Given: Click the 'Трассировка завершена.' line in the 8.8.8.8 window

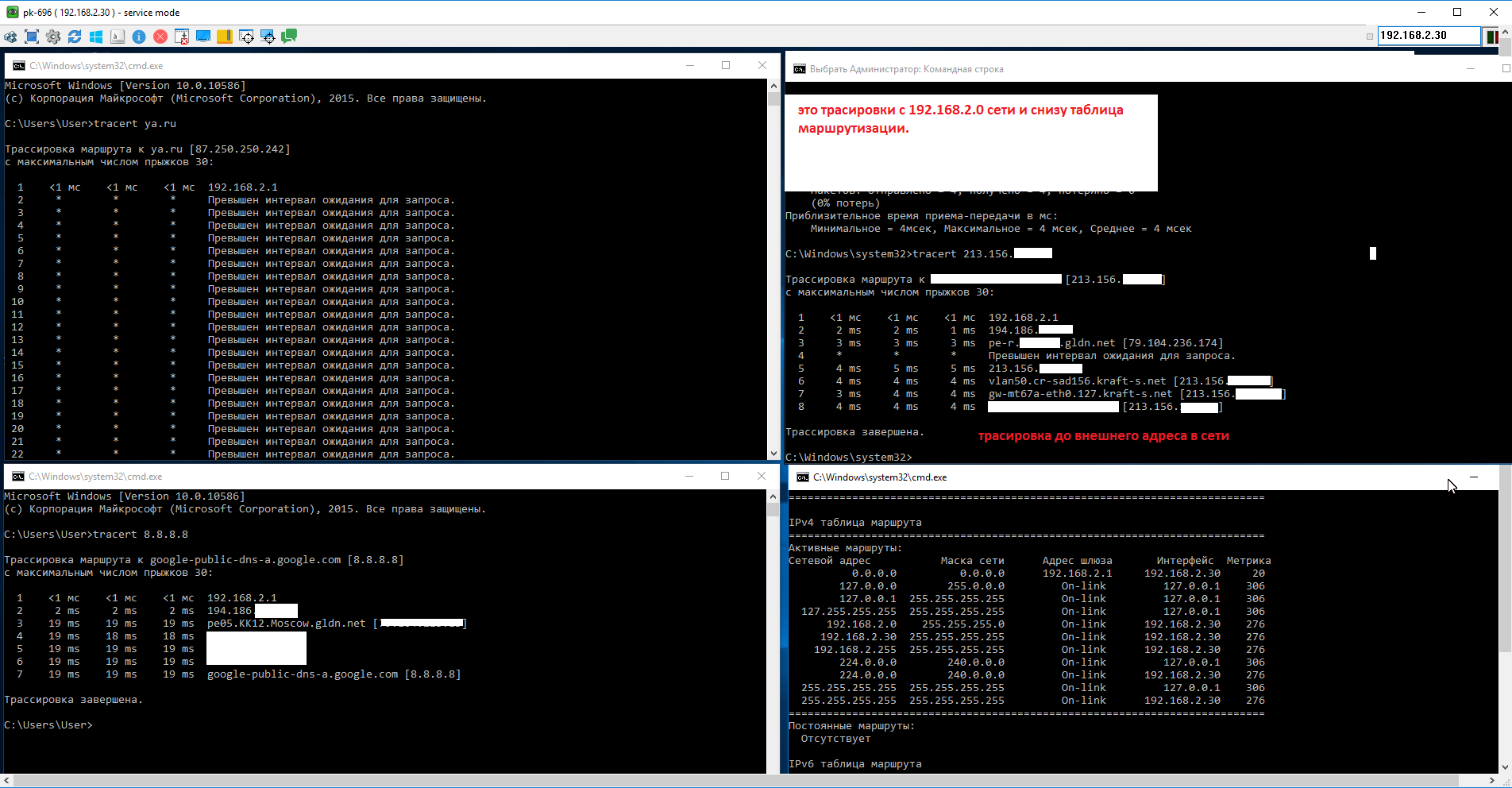Looking at the screenshot, I should pyautogui.click(x=74, y=700).
